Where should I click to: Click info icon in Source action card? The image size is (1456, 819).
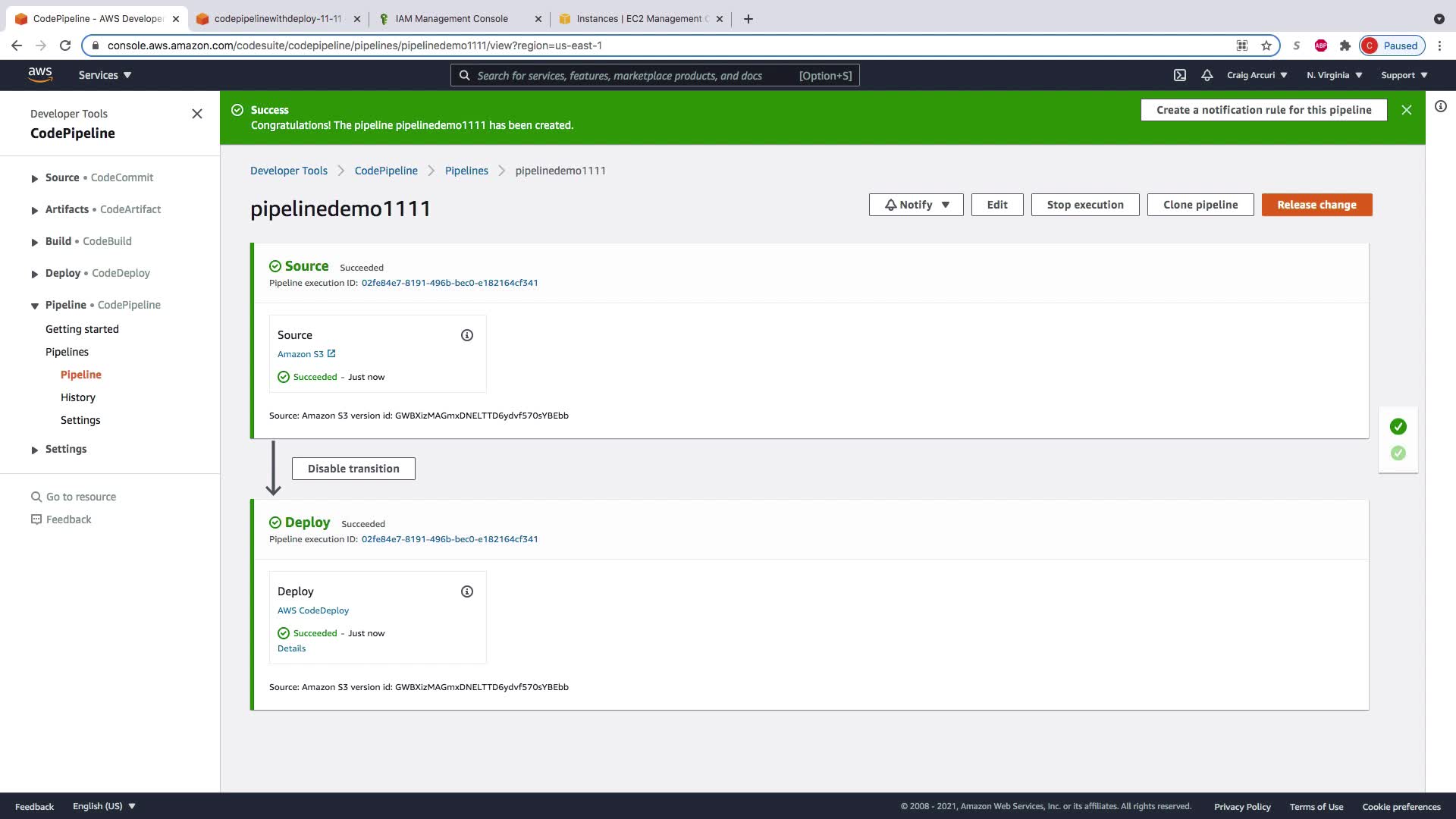pyautogui.click(x=467, y=335)
